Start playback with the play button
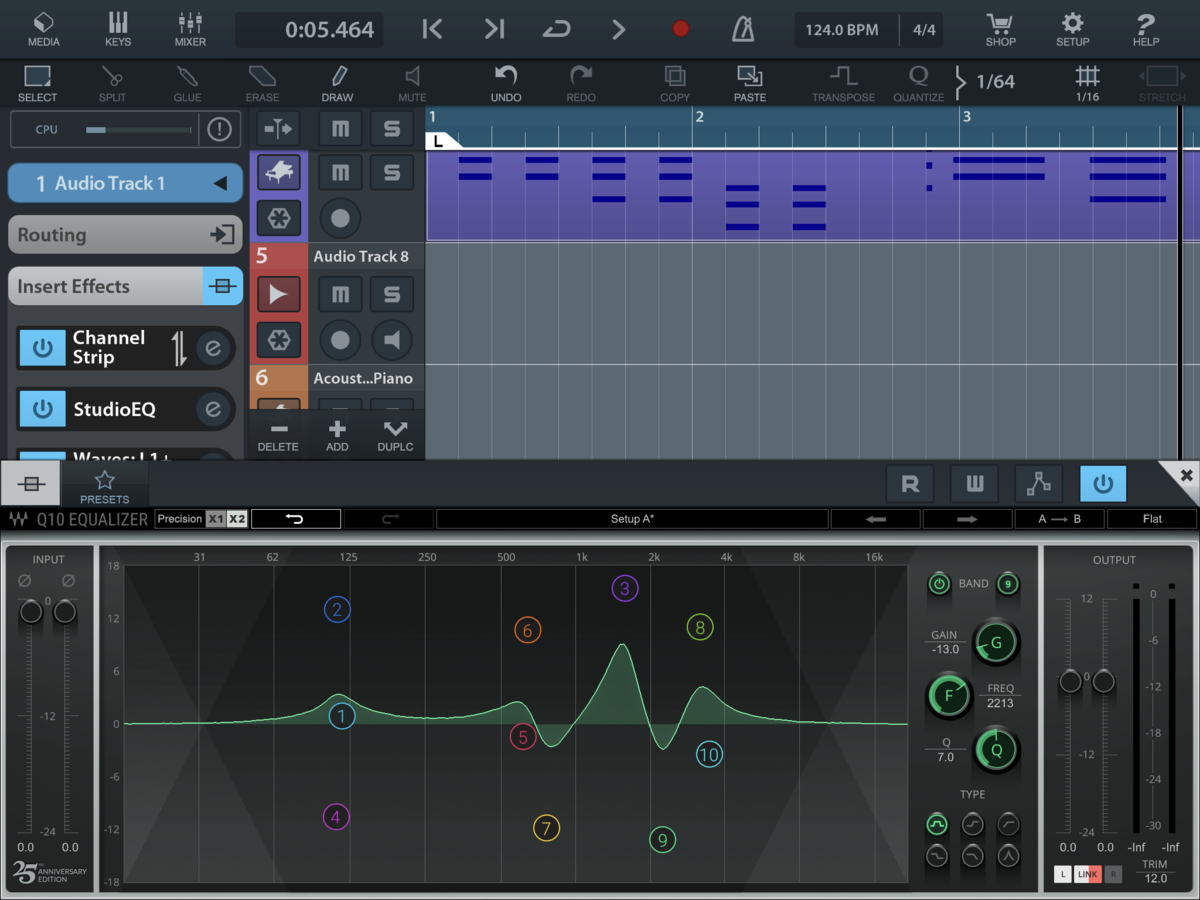This screenshot has height=900, width=1200. (618, 29)
